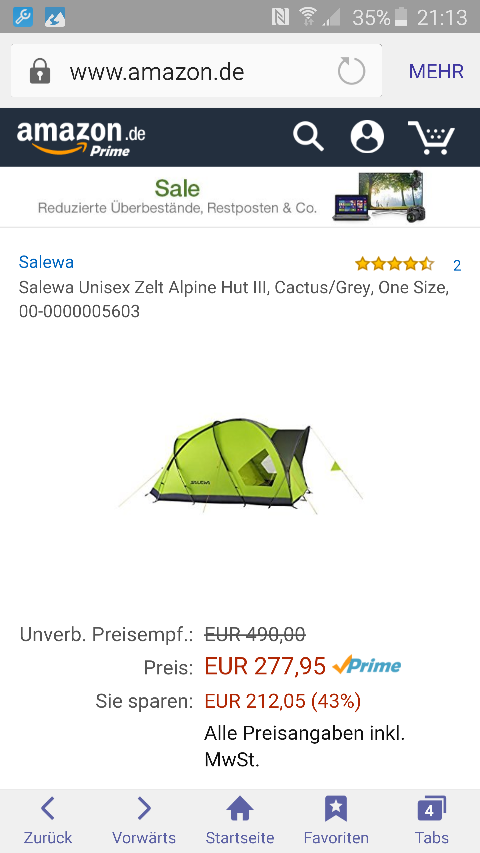Tap the Amazon search magnifier icon
Screen dimensions: 480x853
308,137
